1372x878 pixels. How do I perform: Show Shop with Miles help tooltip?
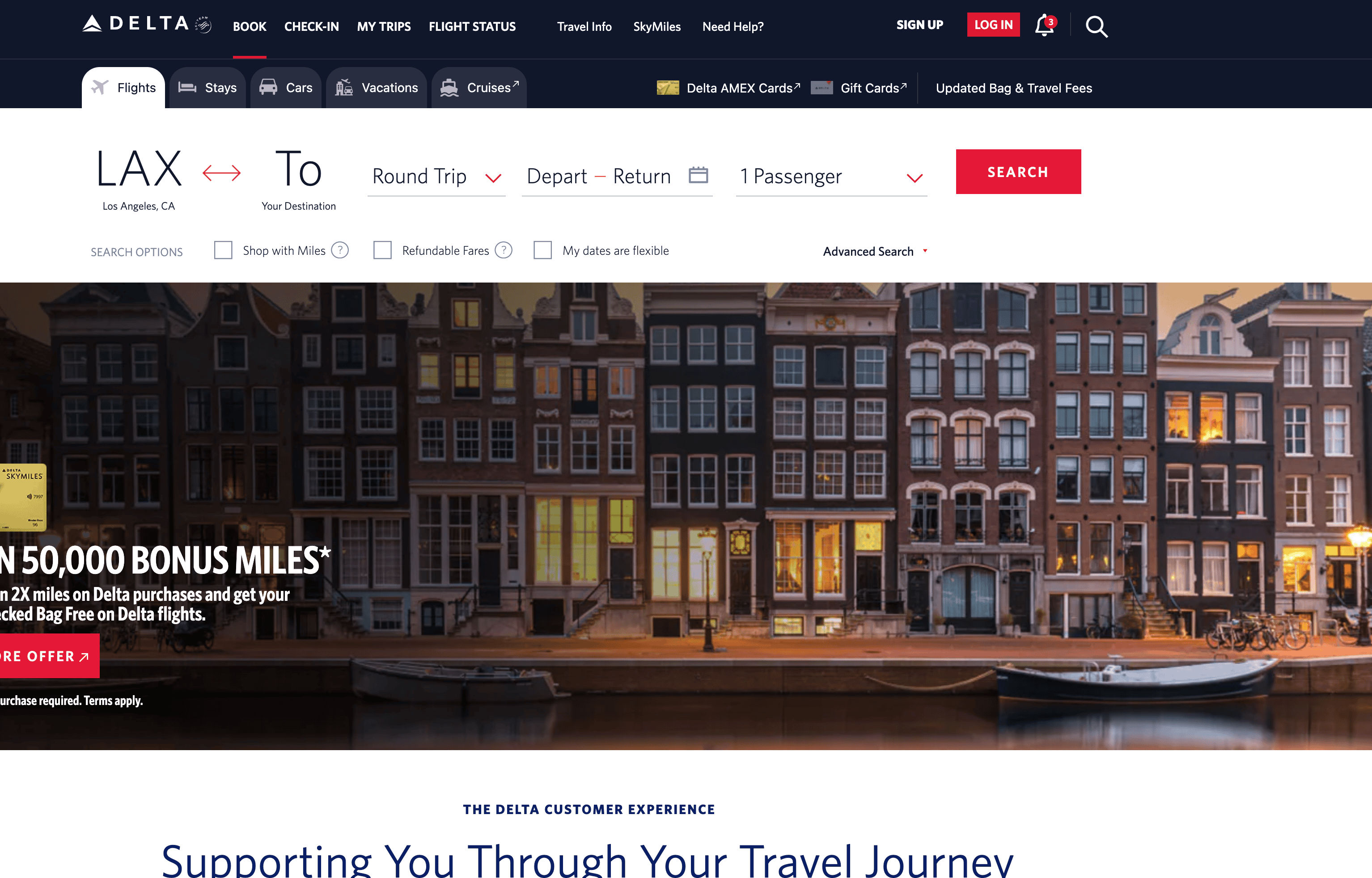point(340,250)
